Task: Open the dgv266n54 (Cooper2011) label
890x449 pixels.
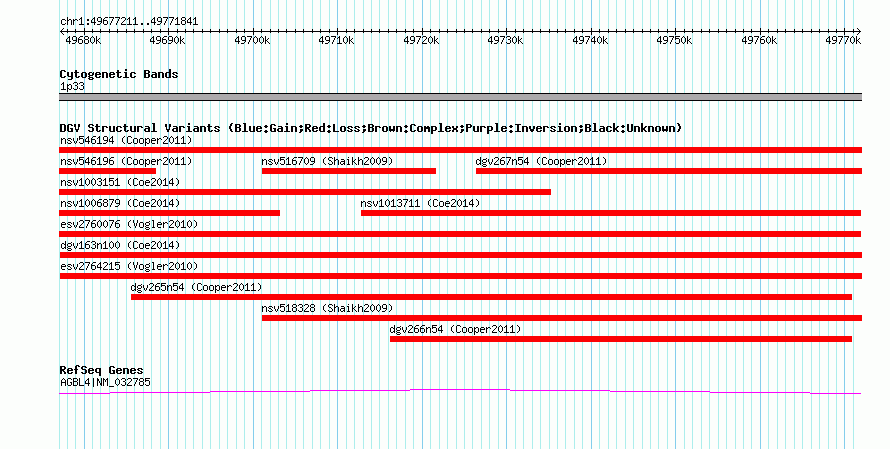Action: [x=455, y=329]
